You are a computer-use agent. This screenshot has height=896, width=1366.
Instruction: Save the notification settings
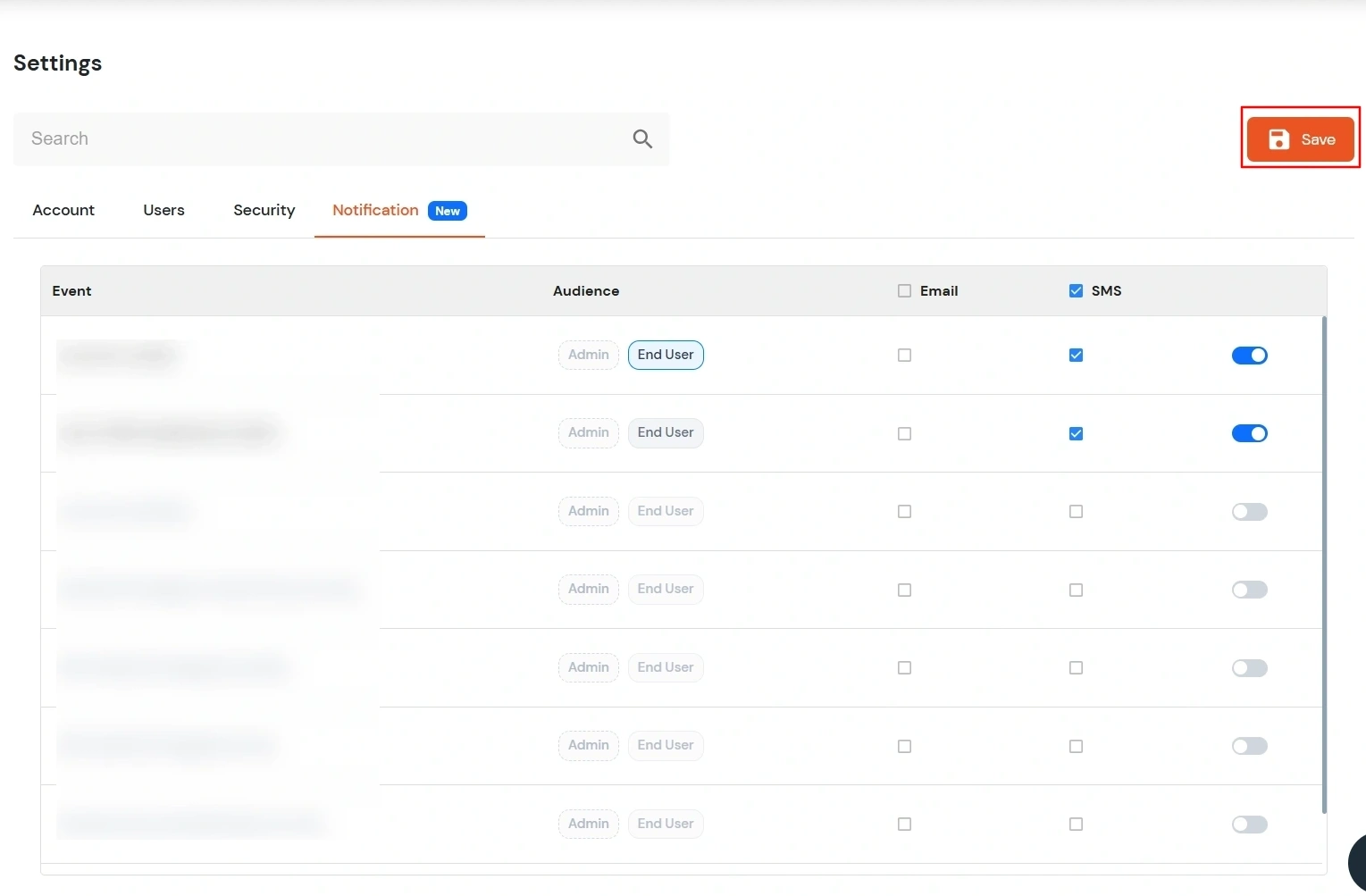point(1300,139)
